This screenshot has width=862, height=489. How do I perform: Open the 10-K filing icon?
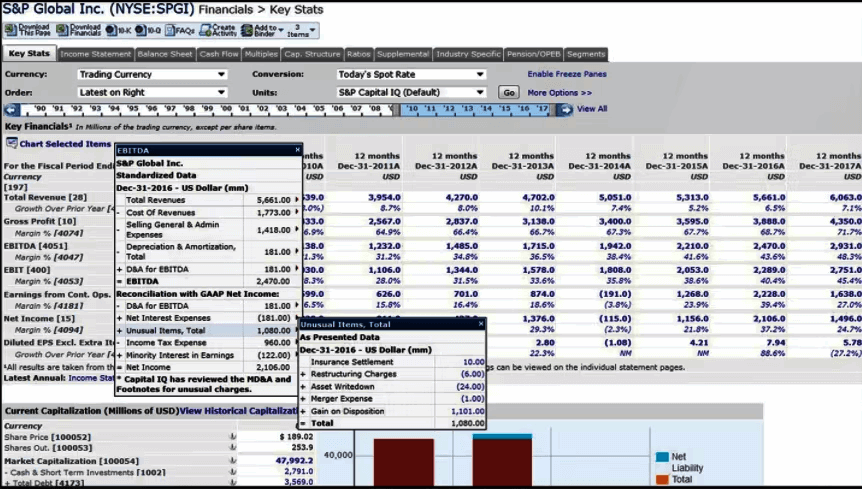(x=110, y=30)
